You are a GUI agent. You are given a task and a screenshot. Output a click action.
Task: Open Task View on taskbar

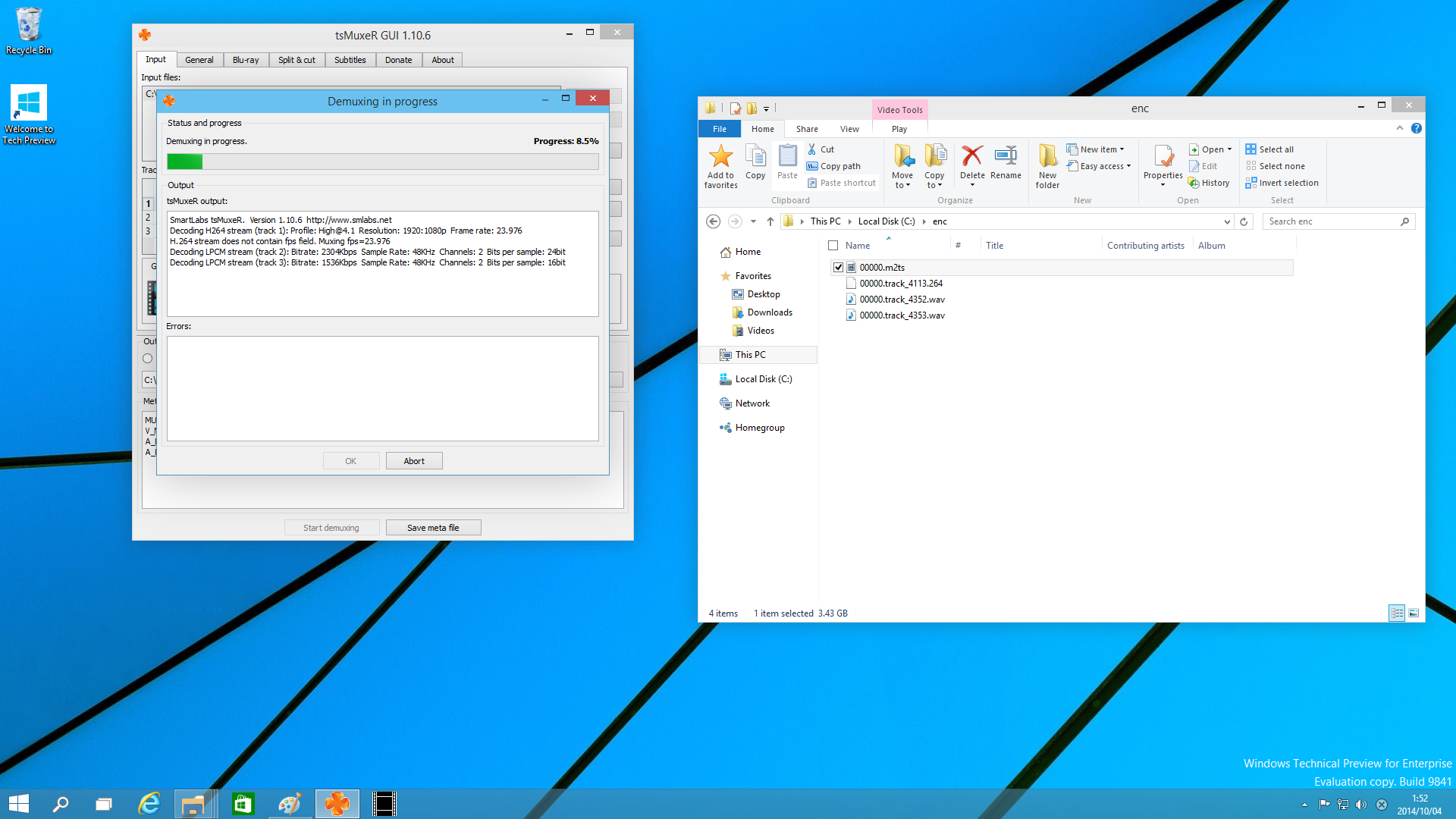click(x=104, y=804)
